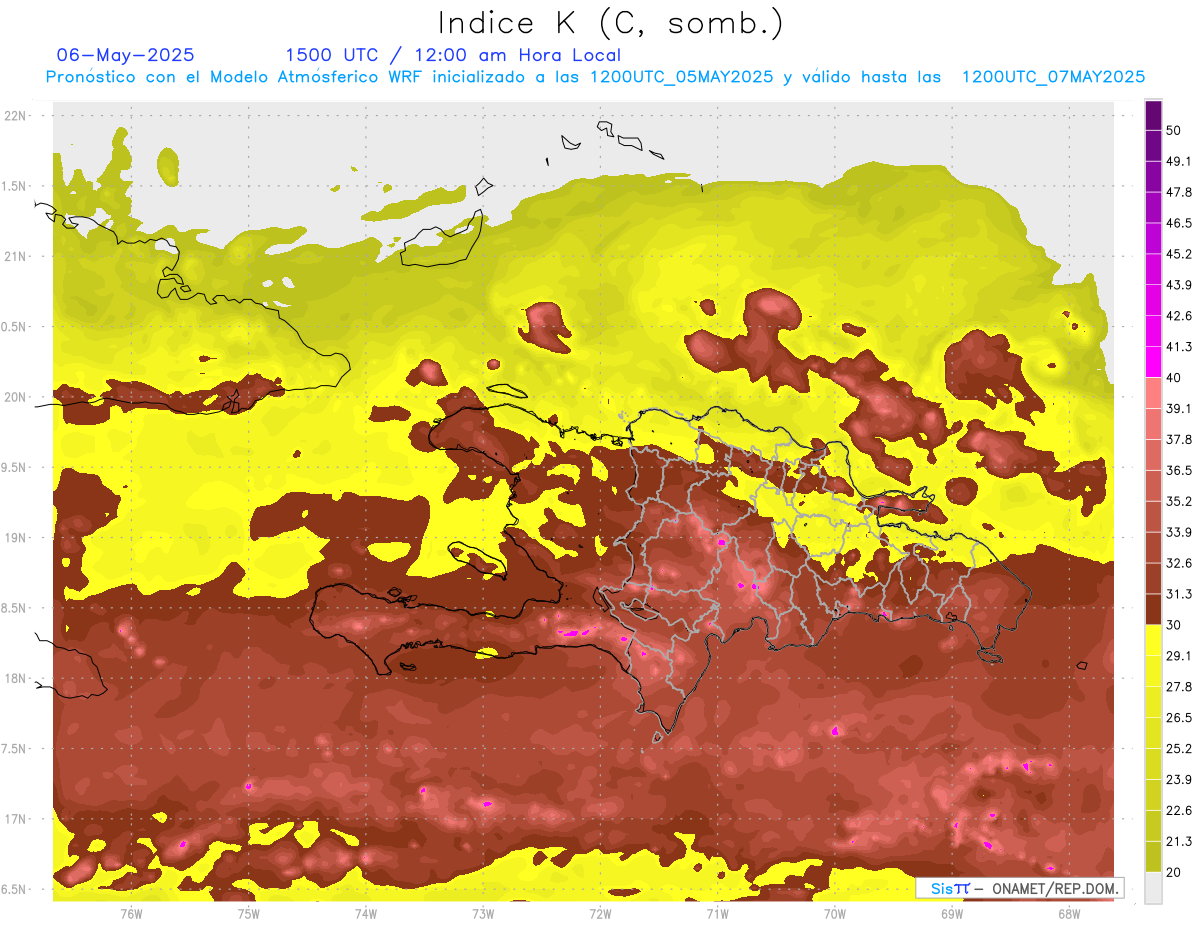Click the colorbar label '50'
This screenshot has height=927, width=1200.
[1174, 130]
